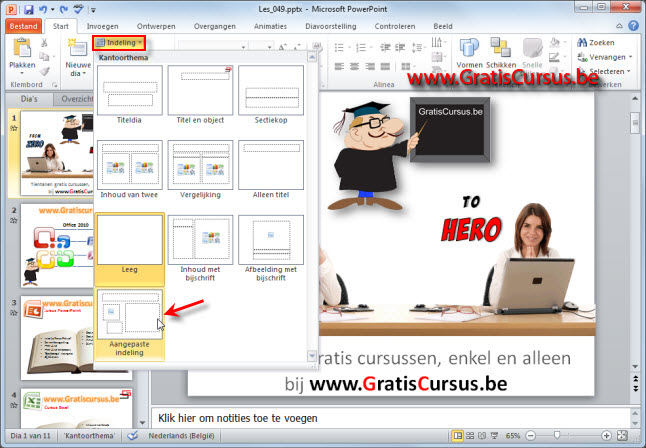
Task: Open the Indeling layout dropdown
Action: tap(119, 42)
